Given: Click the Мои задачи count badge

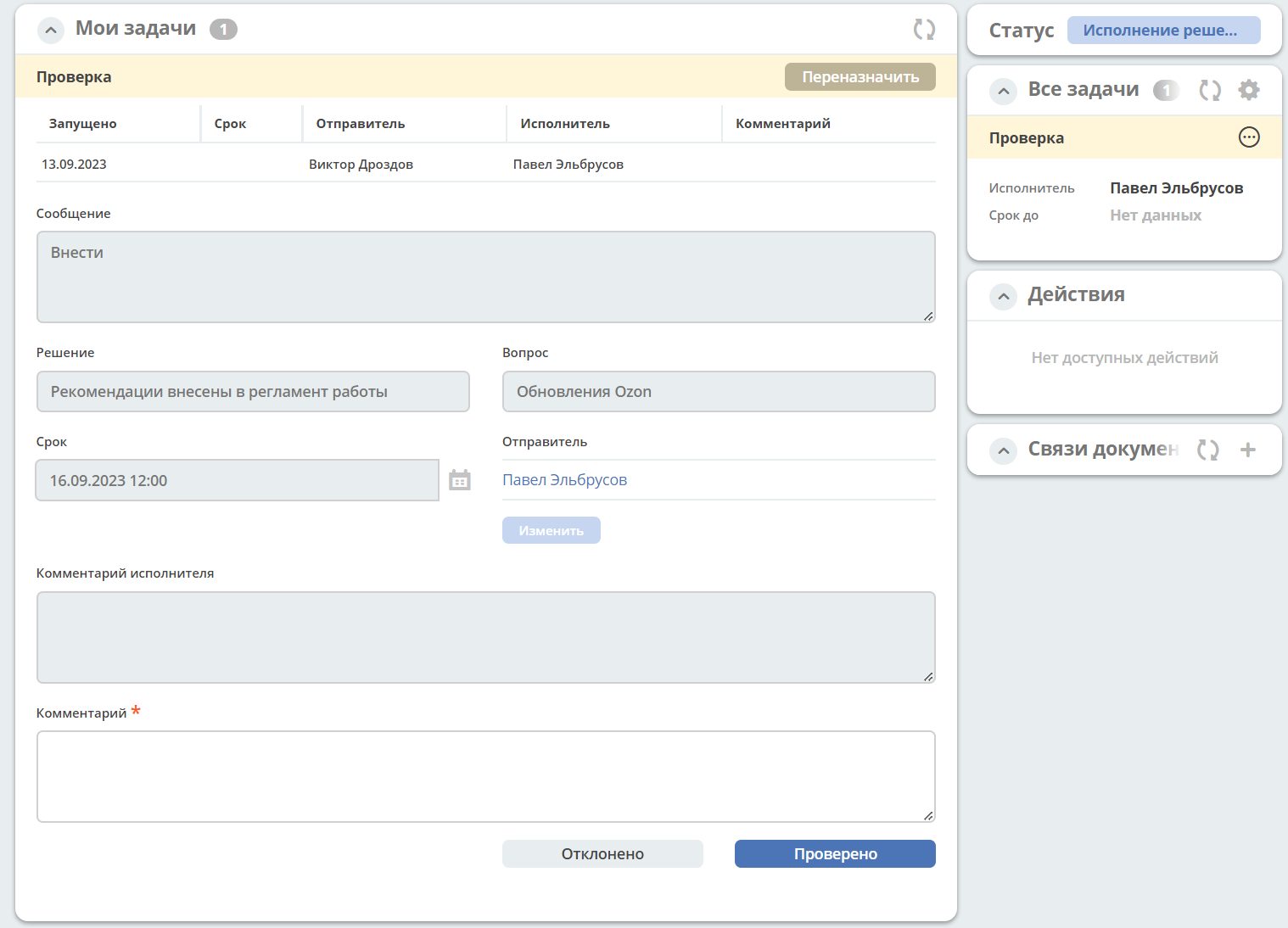Looking at the screenshot, I should (223, 30).
